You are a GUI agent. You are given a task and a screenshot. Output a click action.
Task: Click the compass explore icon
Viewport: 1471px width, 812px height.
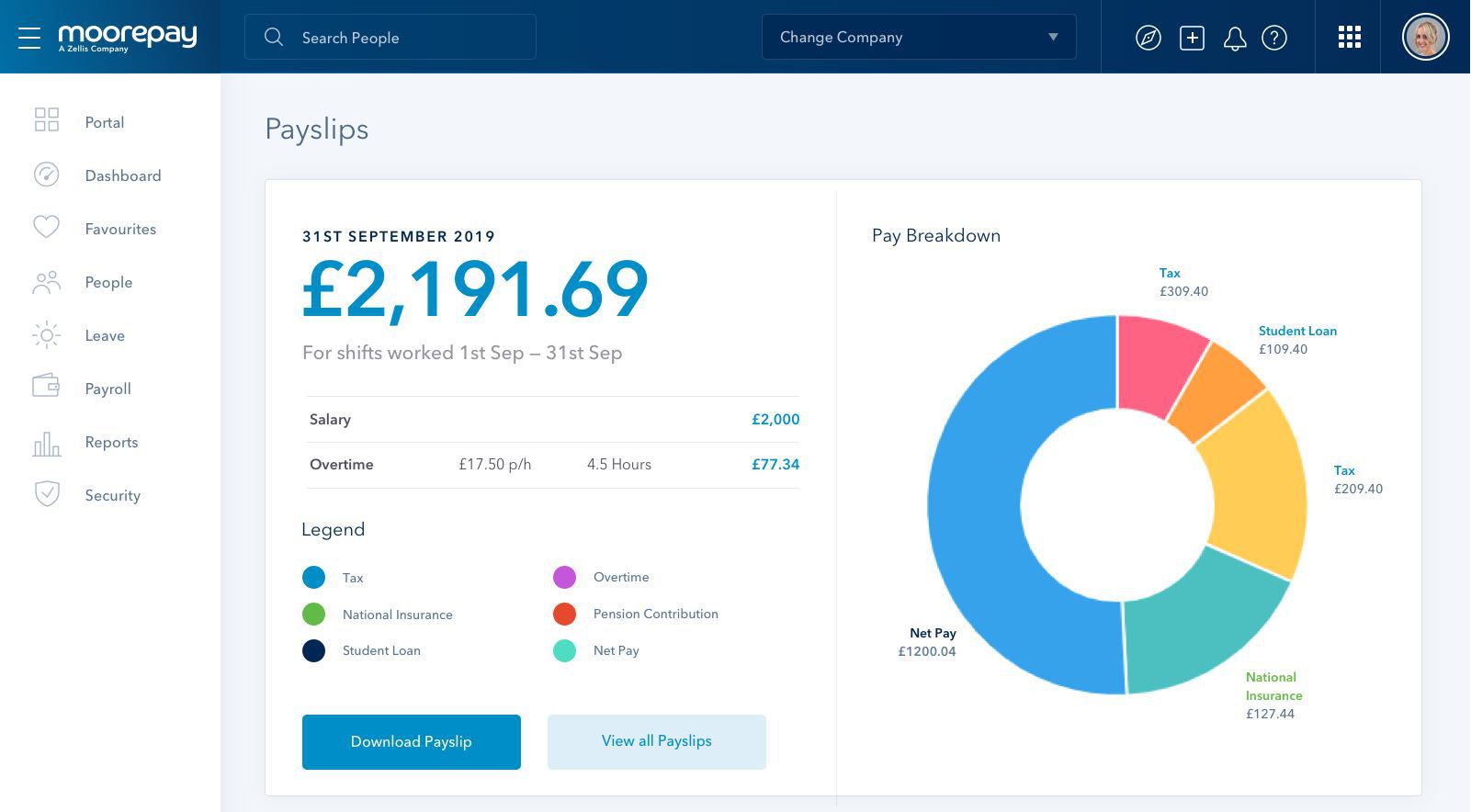click(x=1148, y=38)
